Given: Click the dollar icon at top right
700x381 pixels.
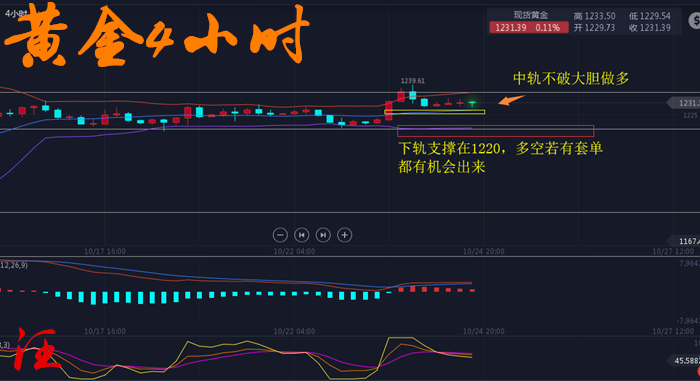Looking at the screenshot, I should click(694, 21).
